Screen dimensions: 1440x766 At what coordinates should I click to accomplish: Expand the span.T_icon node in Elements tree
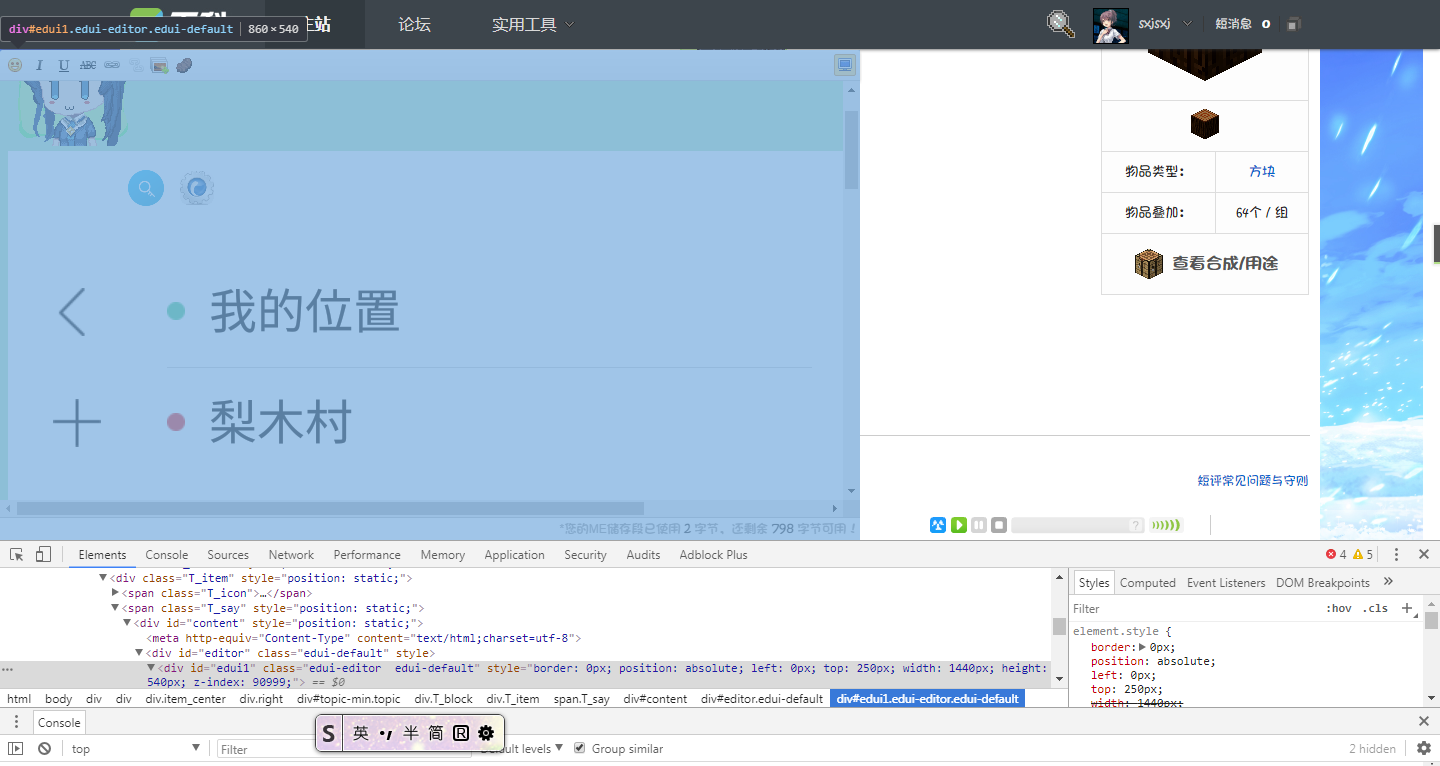click(x=116, y=592)
